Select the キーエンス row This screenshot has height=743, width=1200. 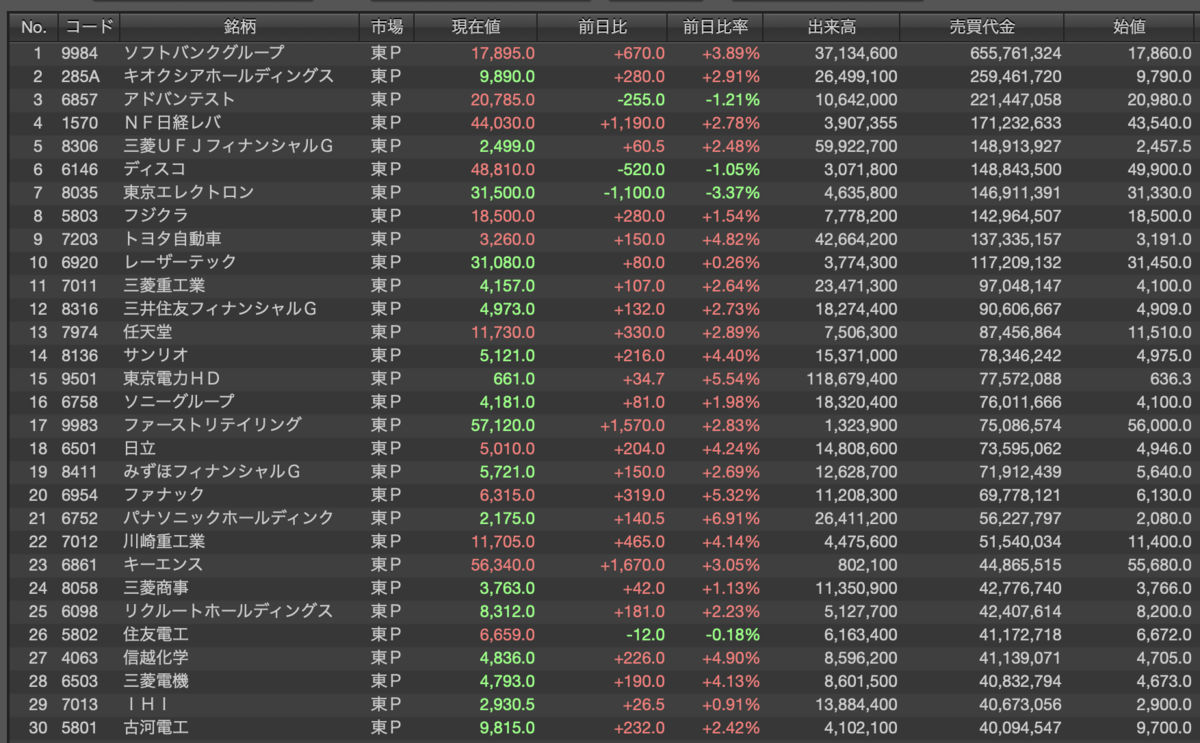600,565
